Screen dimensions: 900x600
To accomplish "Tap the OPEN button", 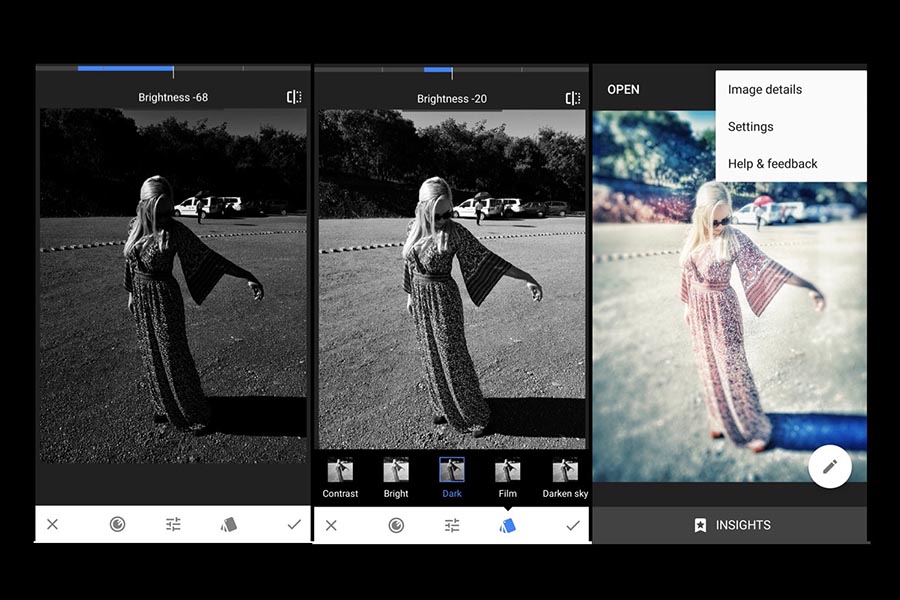I will (x=623, y=89).
